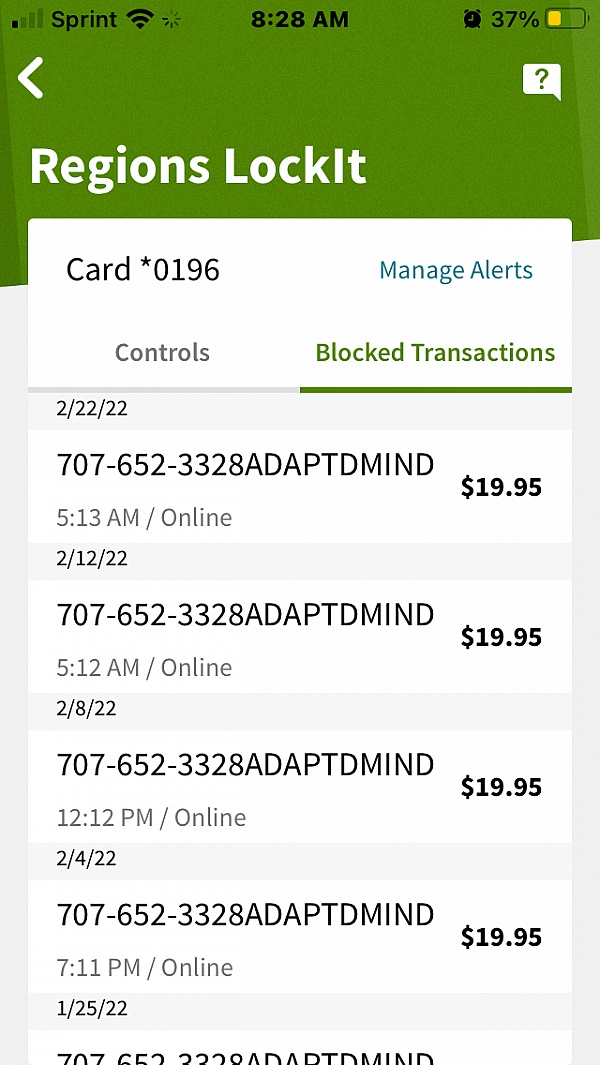Open blocked transaction at 5:12 AM
The image size is (600, 1065).
pyautogui.click(x=299, y=638)
